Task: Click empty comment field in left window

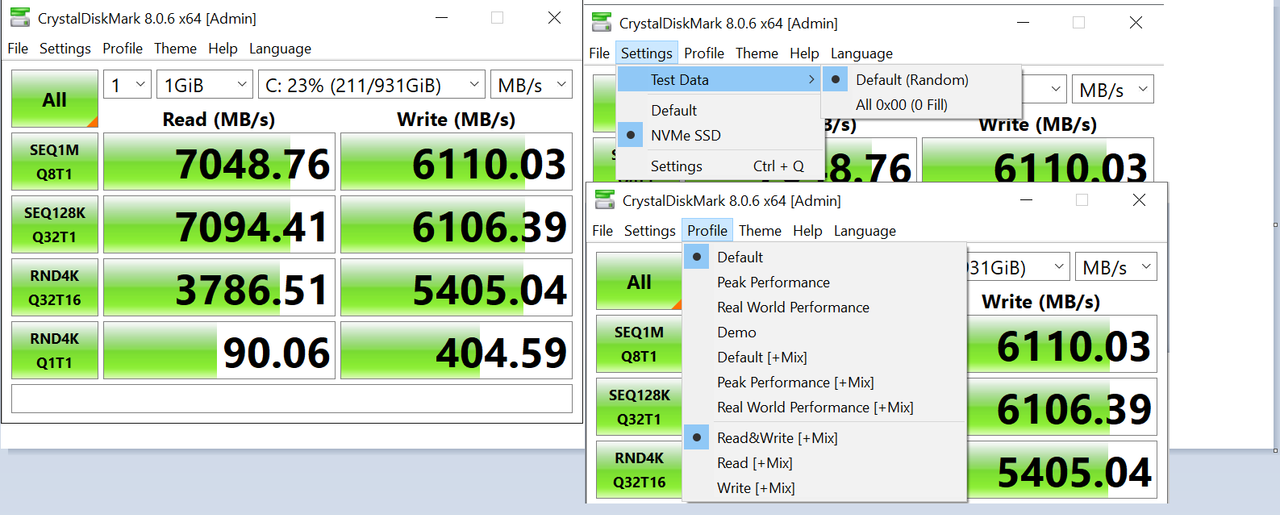Action: [x=292, y=398]
